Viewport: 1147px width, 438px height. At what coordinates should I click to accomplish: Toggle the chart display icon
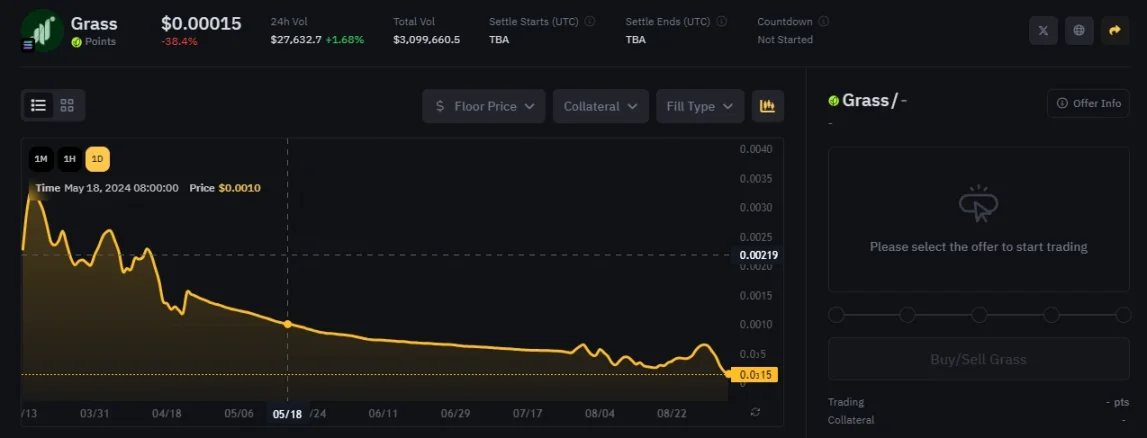point(767,106)
